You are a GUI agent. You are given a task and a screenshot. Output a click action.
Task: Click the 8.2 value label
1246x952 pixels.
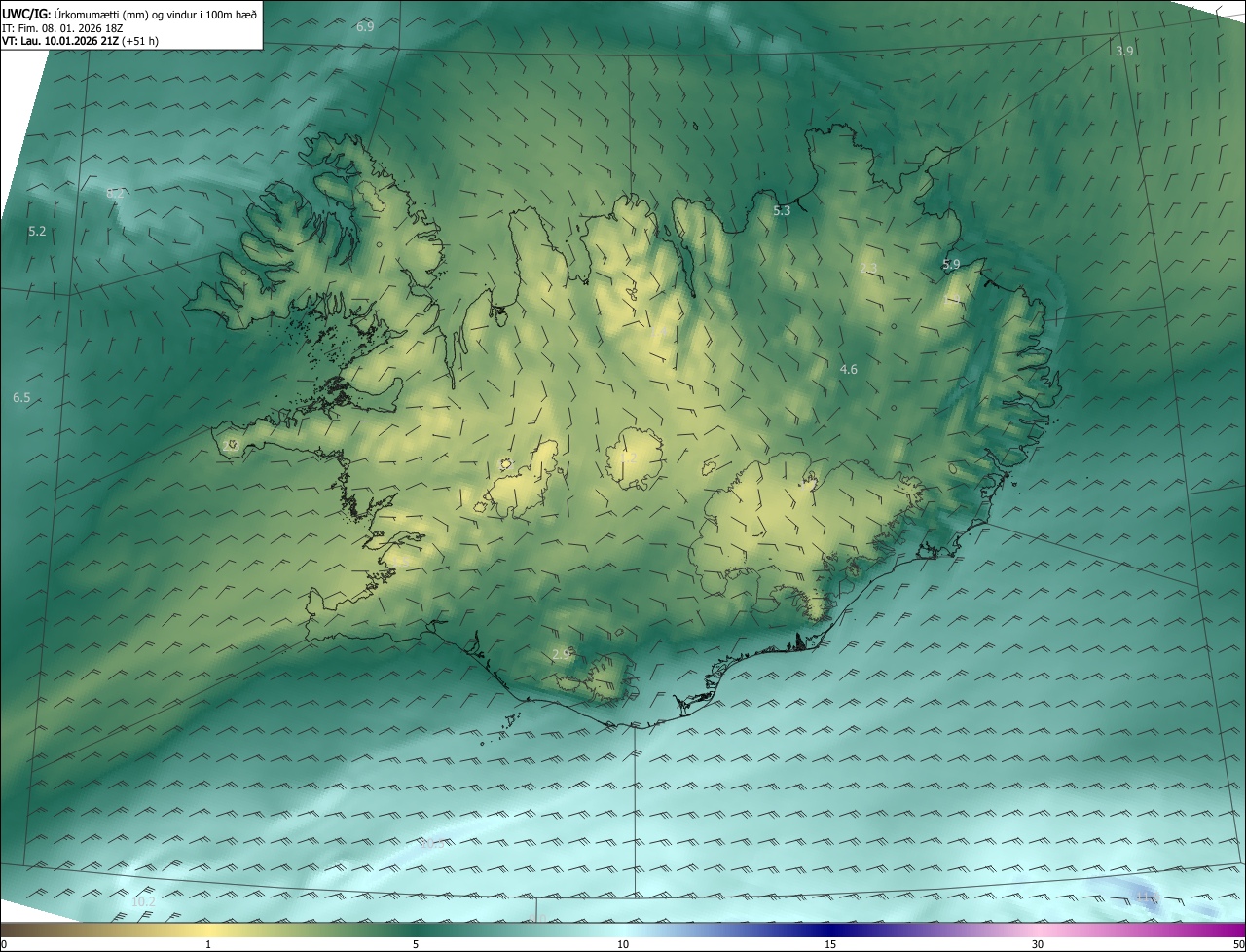[115, 194]
